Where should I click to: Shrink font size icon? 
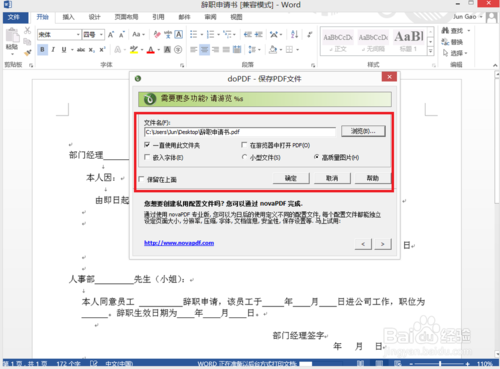pos(122,34)
